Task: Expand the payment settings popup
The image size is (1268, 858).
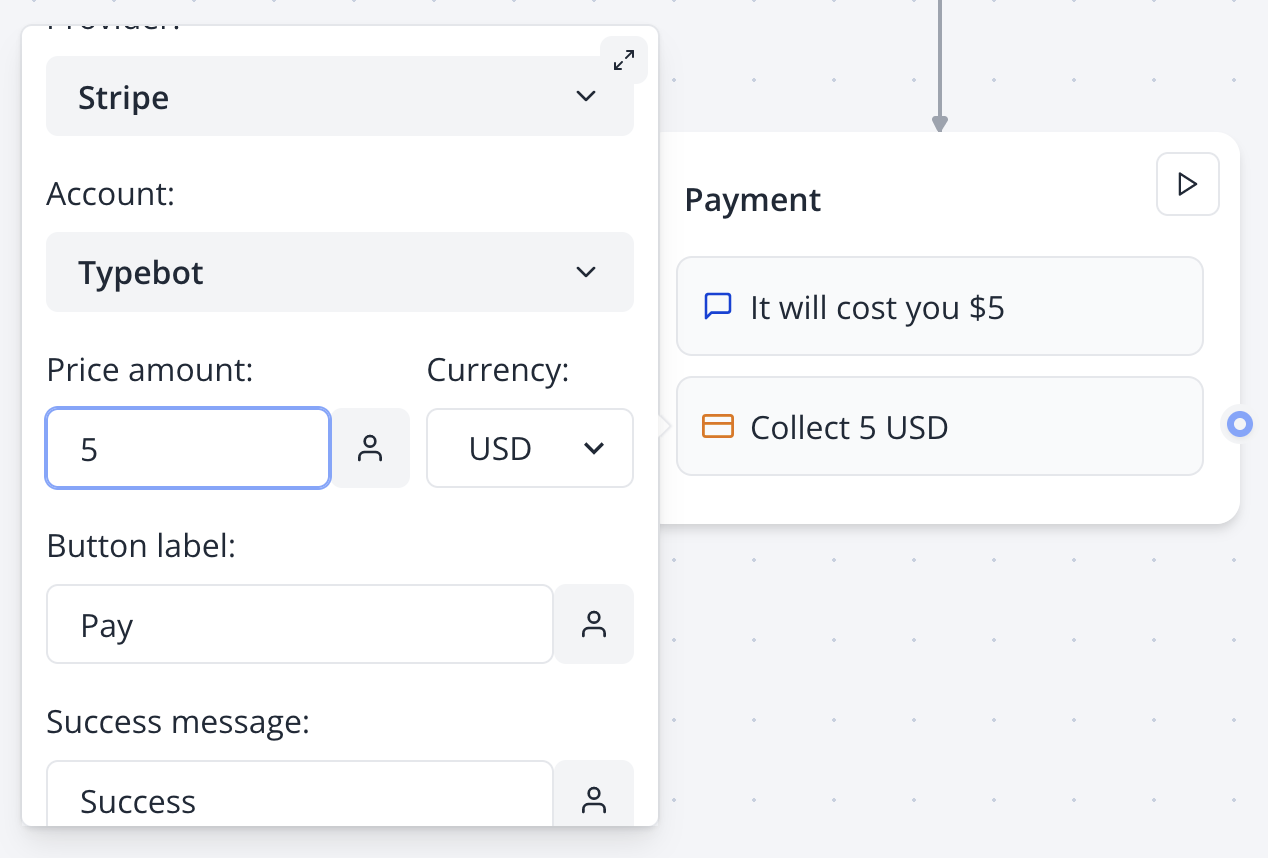Action: tap(624, 60)
